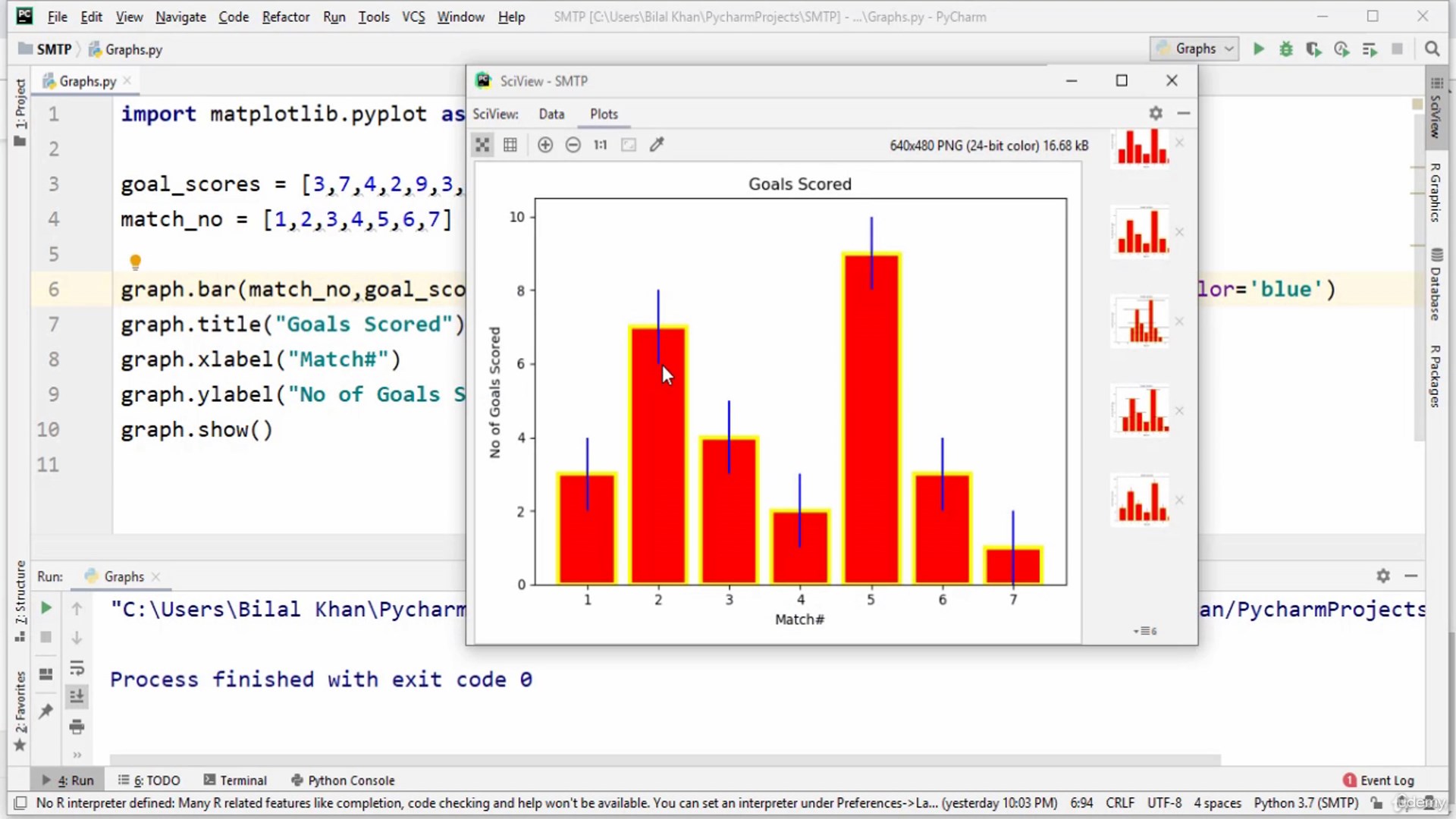Screen dimensions: 1456x819
Task: Open the color picker eyedropper tool
Action: (657, 145)
